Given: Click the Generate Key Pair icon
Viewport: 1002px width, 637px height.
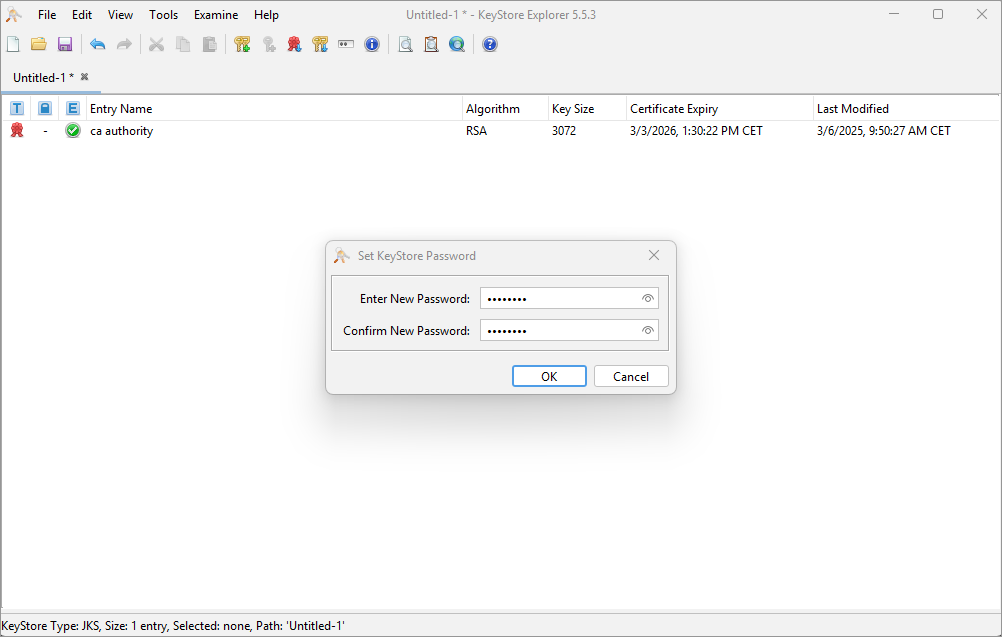Looking at the screenshot, I should tap(242, 44).
